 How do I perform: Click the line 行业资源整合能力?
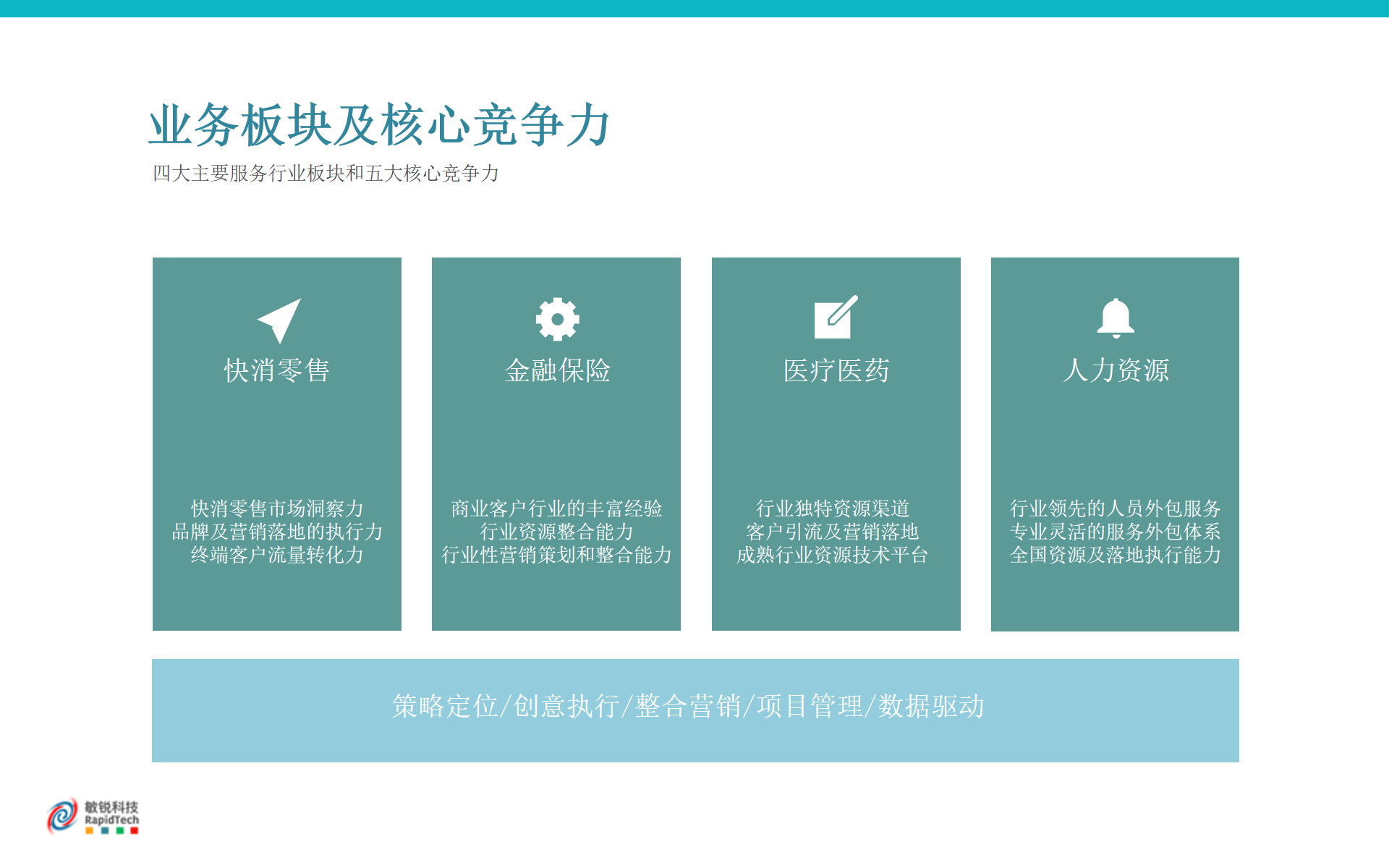coord(557,532)
